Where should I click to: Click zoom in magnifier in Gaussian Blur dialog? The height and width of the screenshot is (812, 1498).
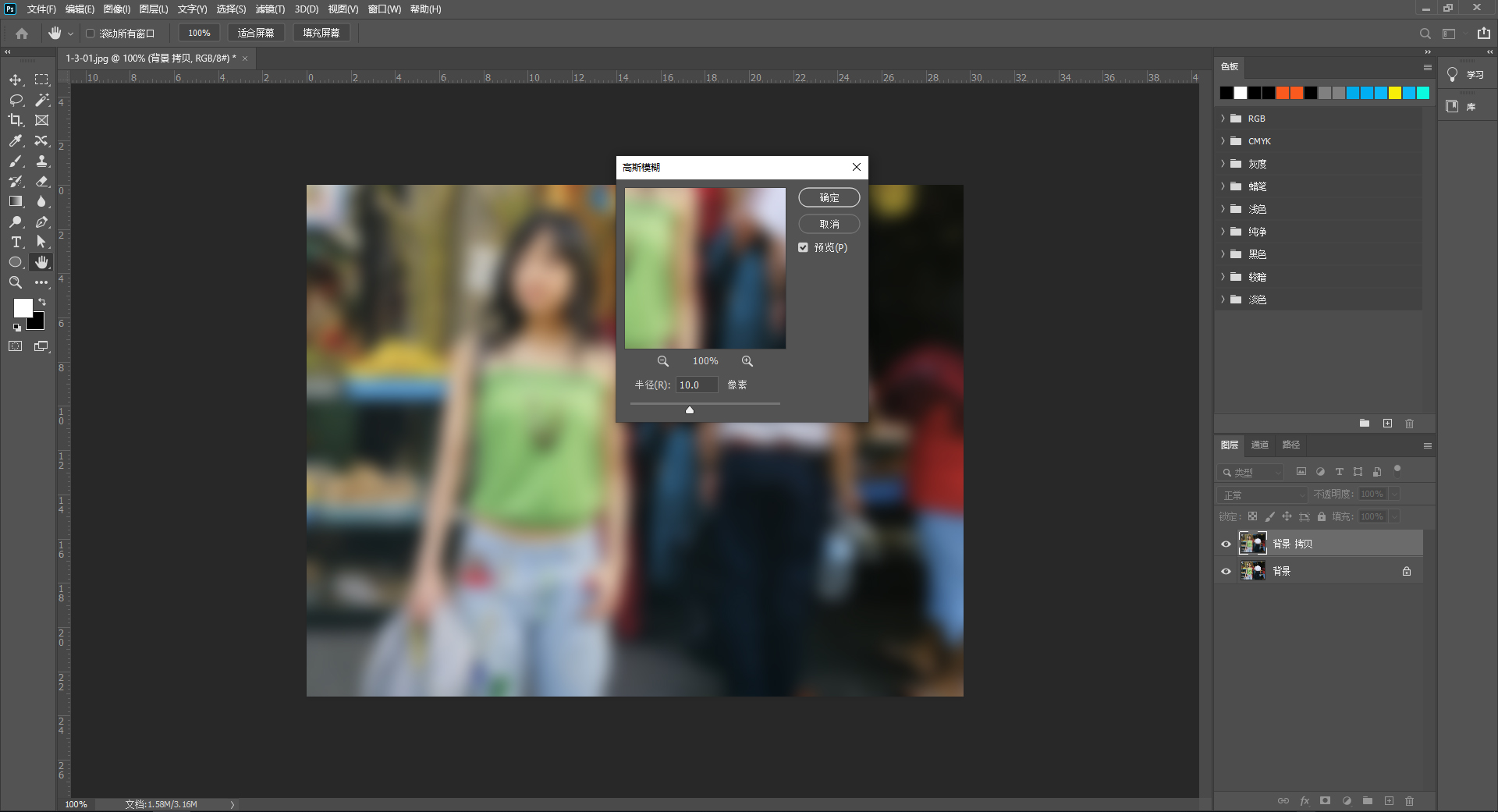pos(747,361)
